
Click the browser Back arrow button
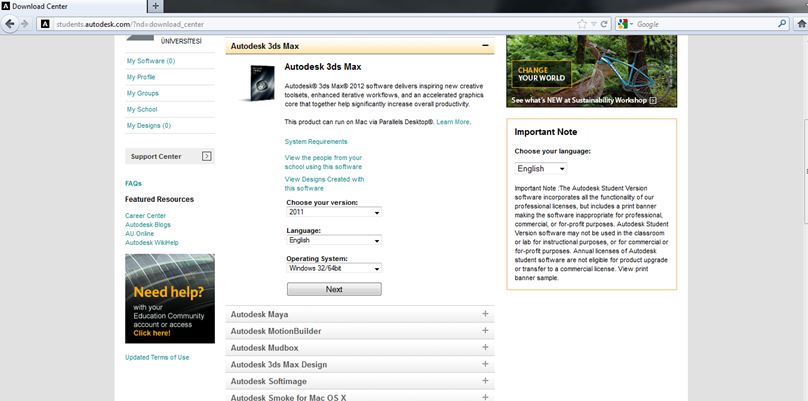pyautogui.click(x=10, y=24)
